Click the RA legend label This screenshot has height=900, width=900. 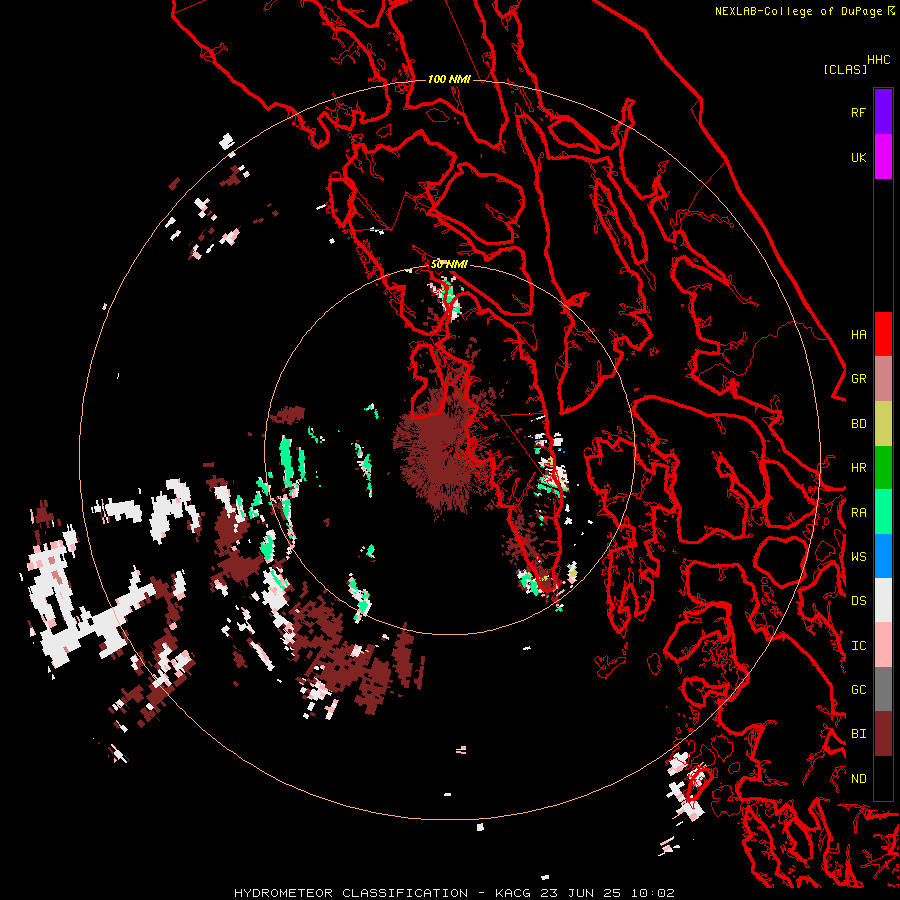[858, 513]
